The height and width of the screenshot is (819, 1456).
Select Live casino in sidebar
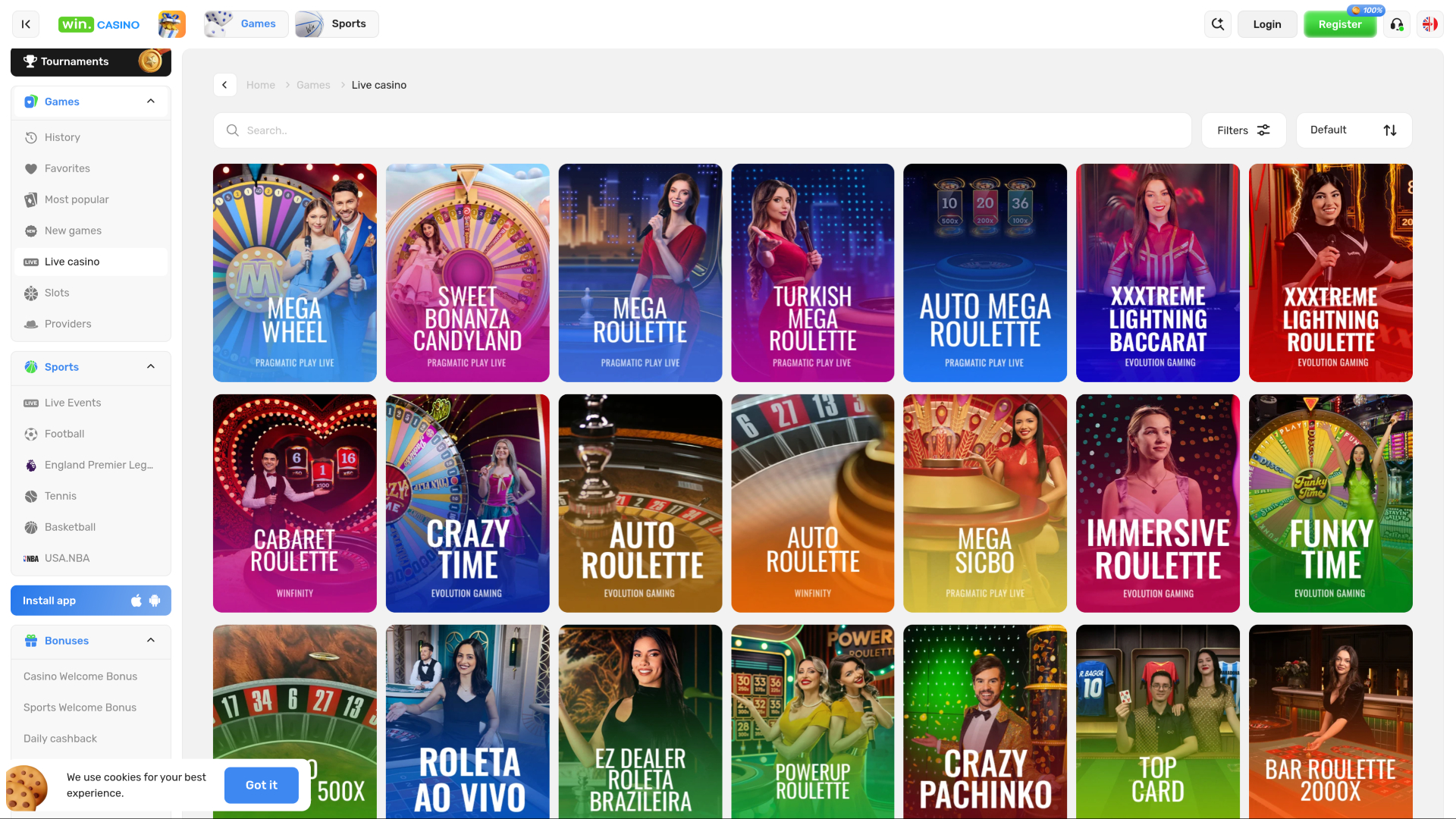[x=91, y=262]
